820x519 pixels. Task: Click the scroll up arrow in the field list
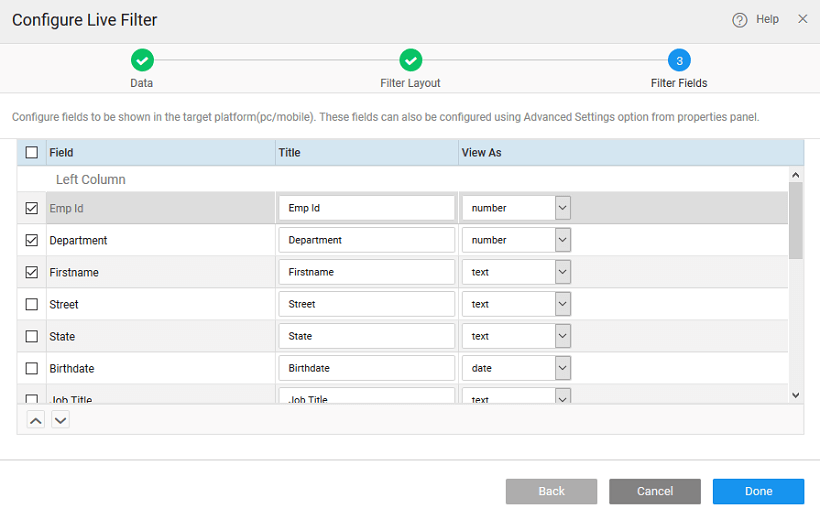point(796,175)
